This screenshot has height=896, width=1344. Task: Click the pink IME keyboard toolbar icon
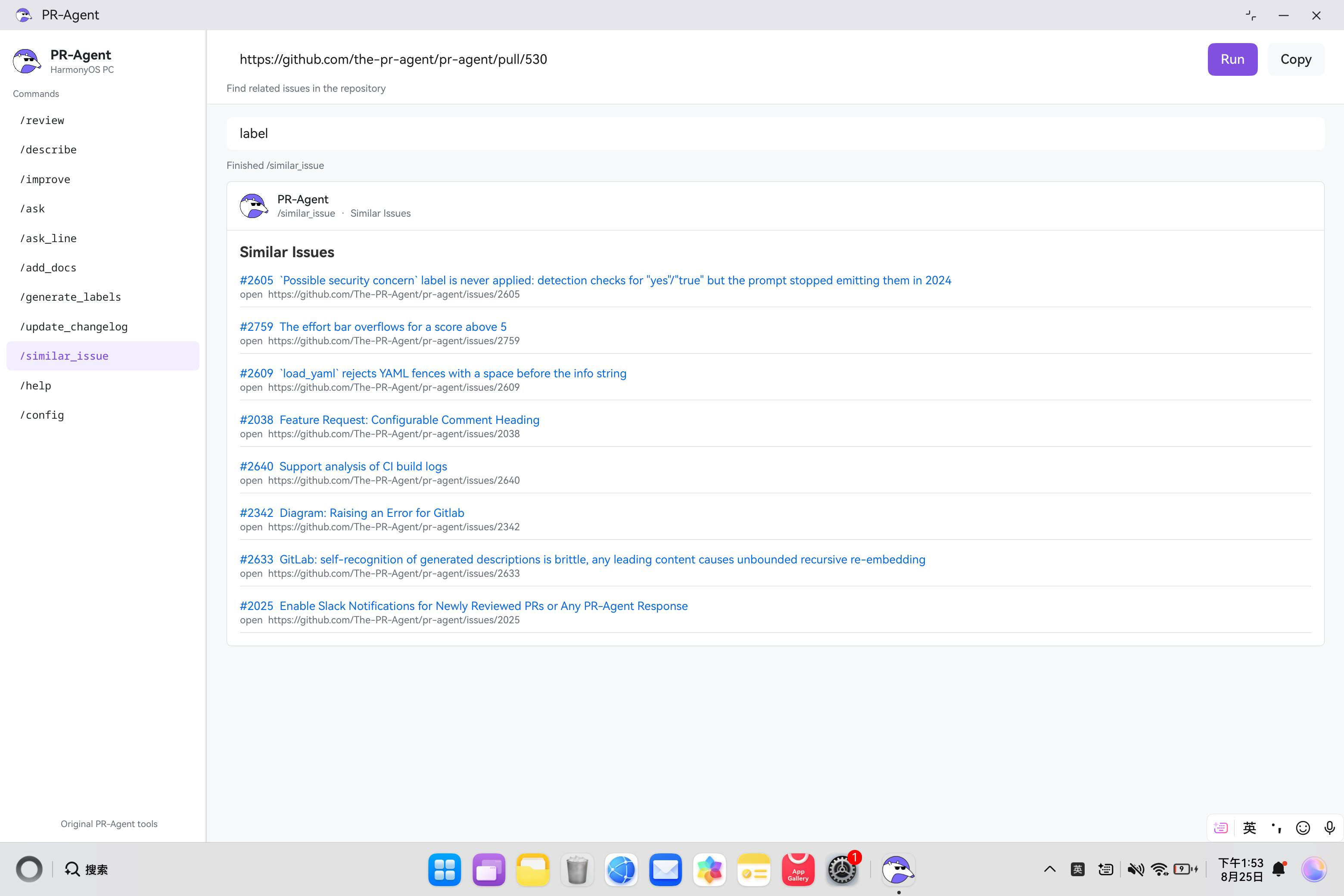click(1220, 828)
